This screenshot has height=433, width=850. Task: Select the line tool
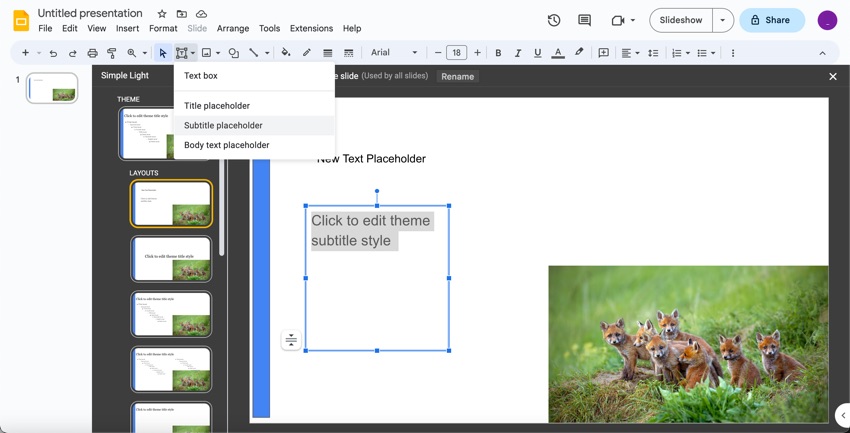253,53
